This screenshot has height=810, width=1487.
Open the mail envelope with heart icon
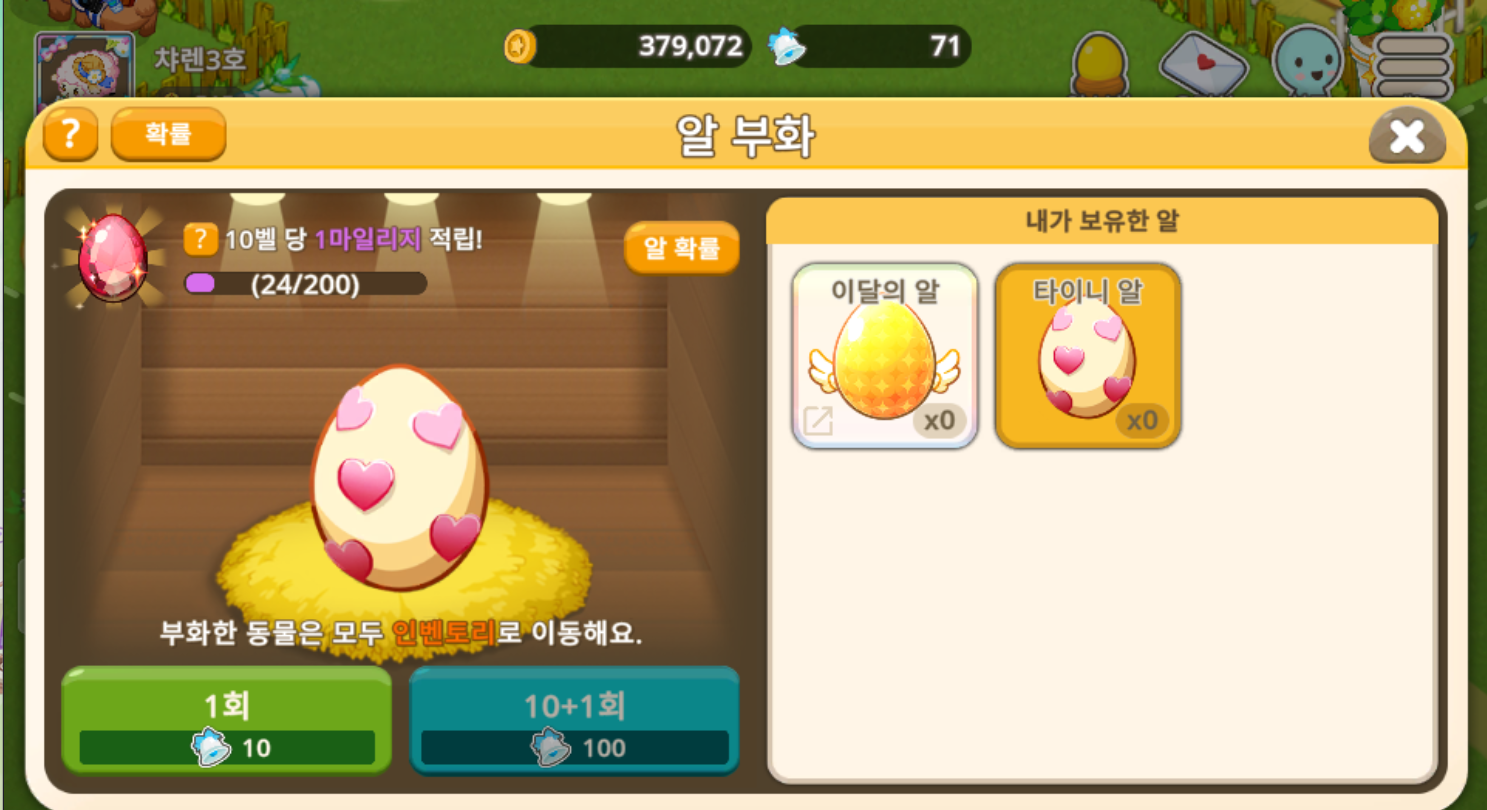point(1203,63)
